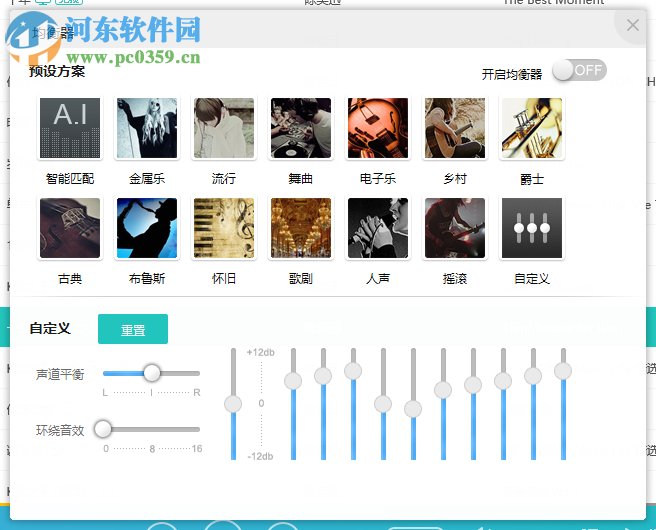Image resolution: width=656 pixels, height=530 pixels.
Task: Click the 电子乐 label text
Action: click(x=378, y=179)
